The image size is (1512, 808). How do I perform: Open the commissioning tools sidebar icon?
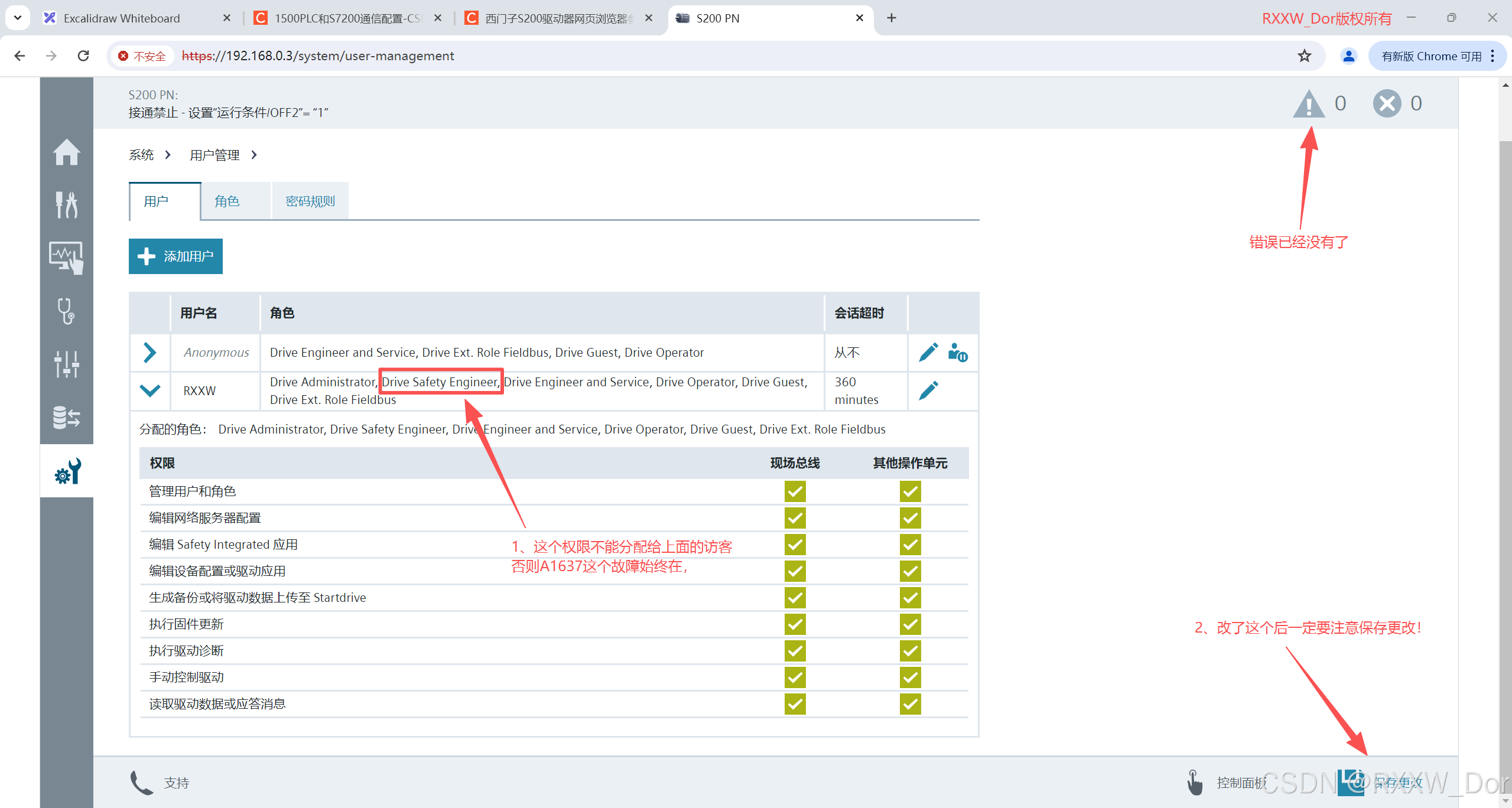pos(66,205)
